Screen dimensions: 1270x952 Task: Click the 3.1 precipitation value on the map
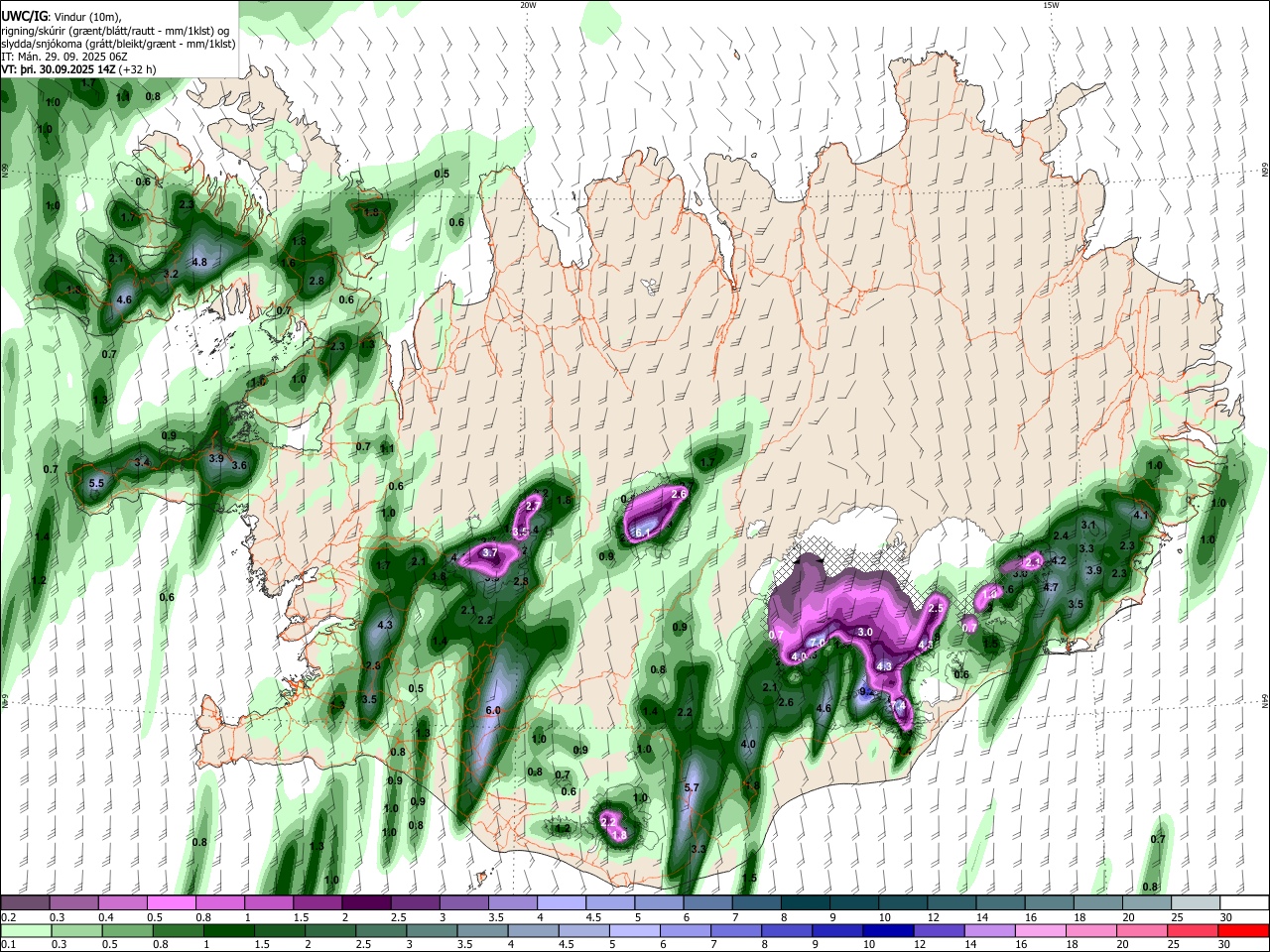click(x=1088, y=525)
